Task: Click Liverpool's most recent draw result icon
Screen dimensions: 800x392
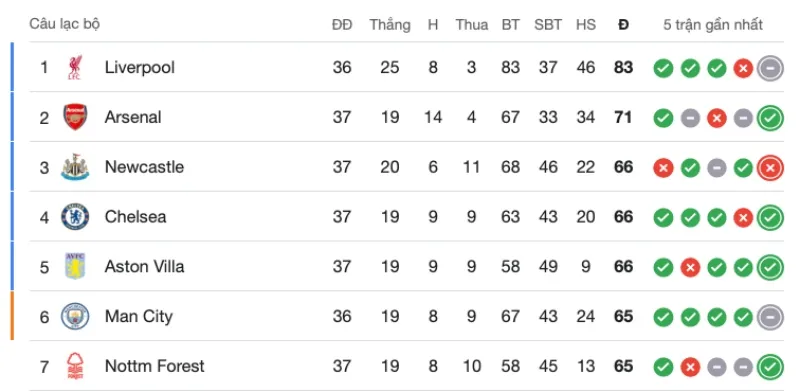Action: pos(770,68)
